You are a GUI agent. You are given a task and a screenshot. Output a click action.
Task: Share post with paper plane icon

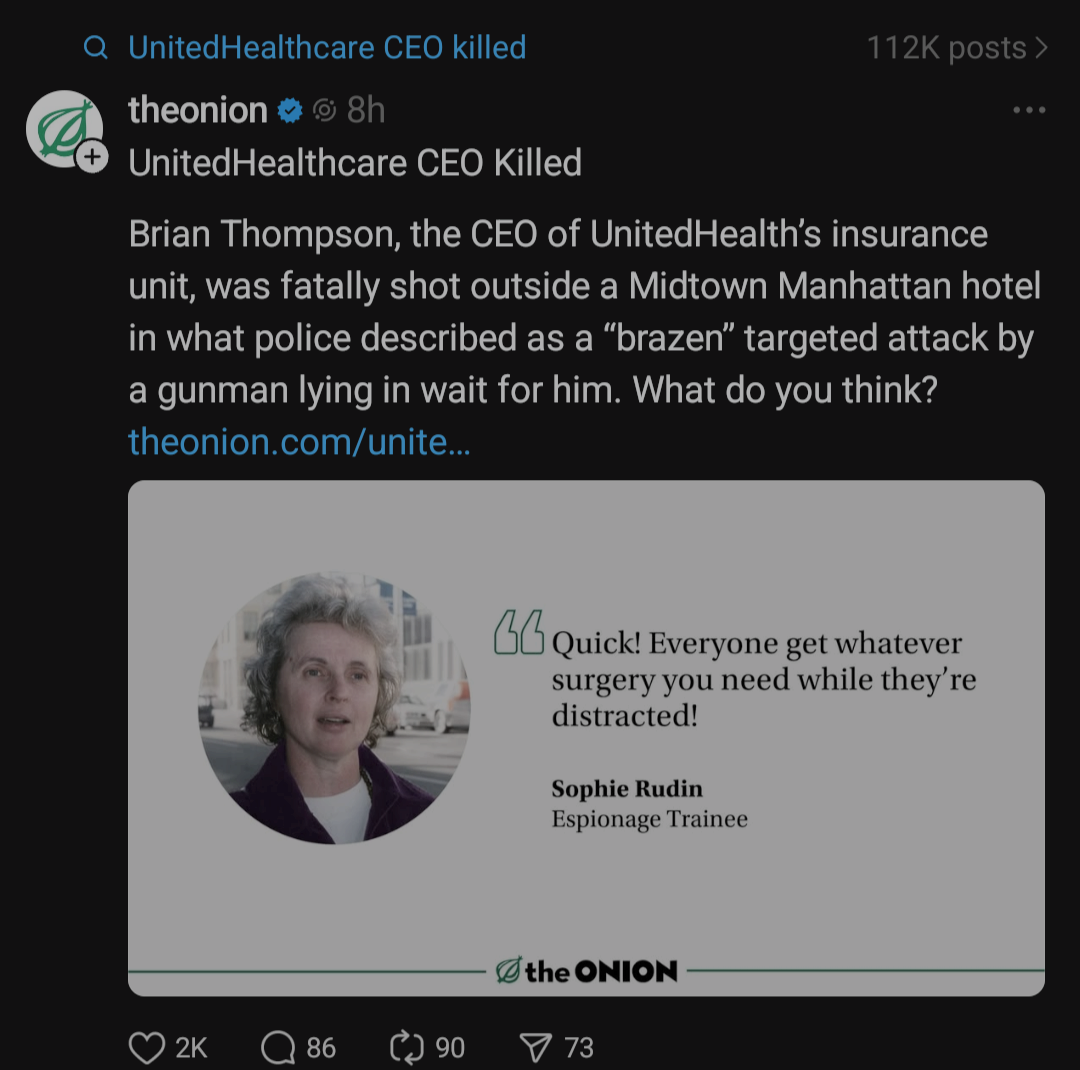click(x=536, y=1048)
